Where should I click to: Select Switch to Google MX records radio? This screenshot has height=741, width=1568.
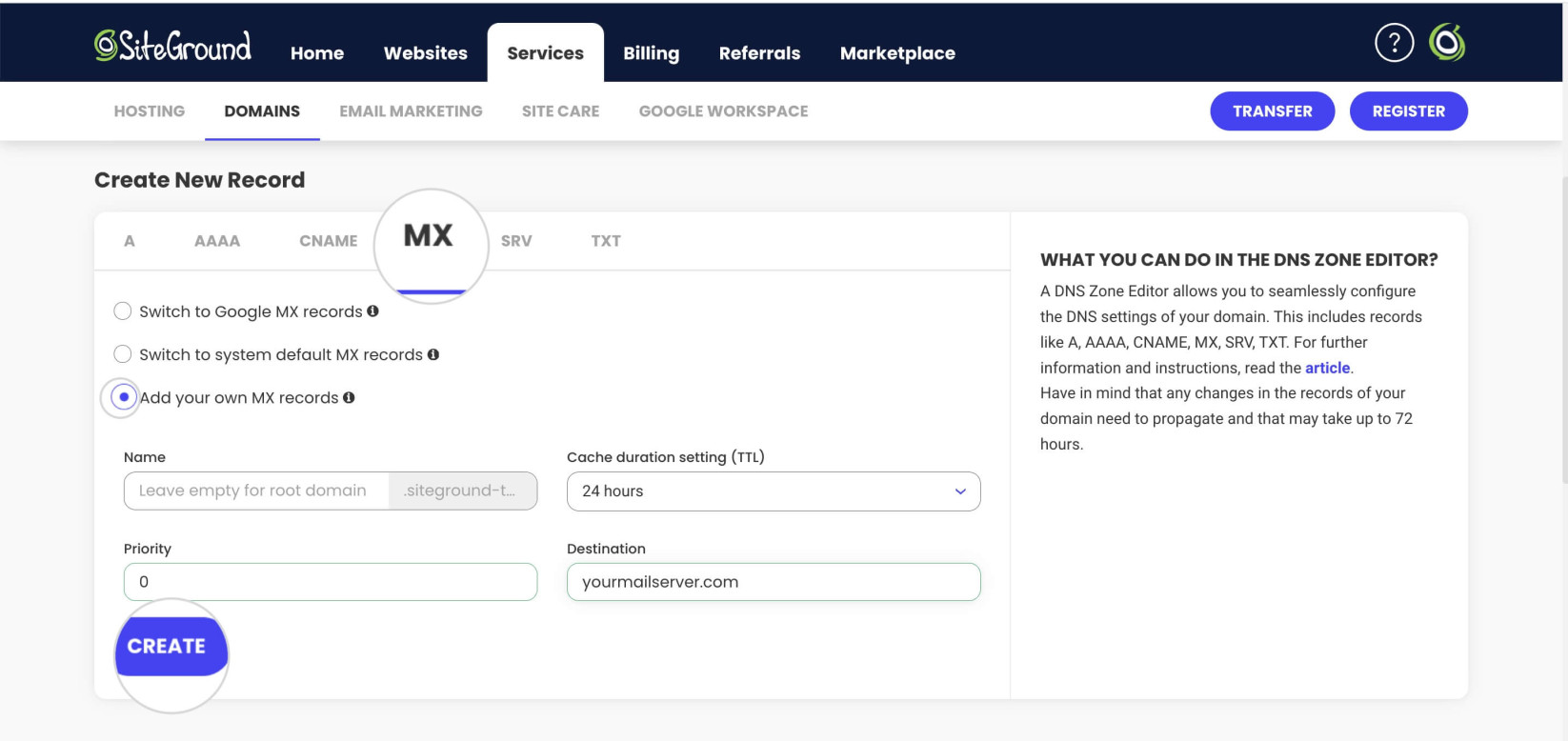click(x=122, y=310)
